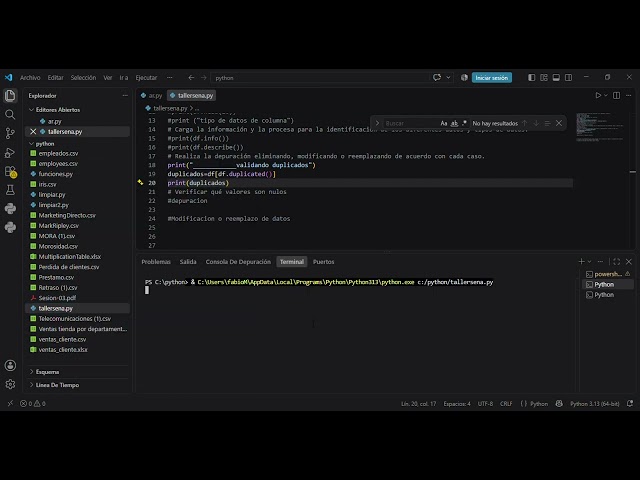The height and width of the screenshot is (480, 640).
Task: Open the Testing flask view
Action: coord(10,190)
